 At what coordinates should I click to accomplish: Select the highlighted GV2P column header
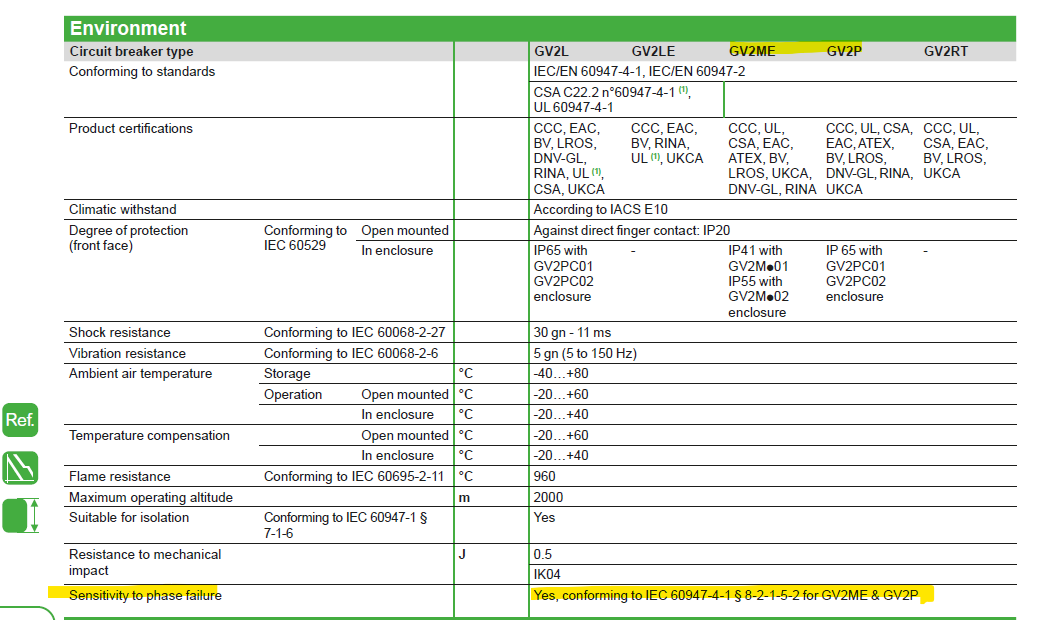click(844, 51)
